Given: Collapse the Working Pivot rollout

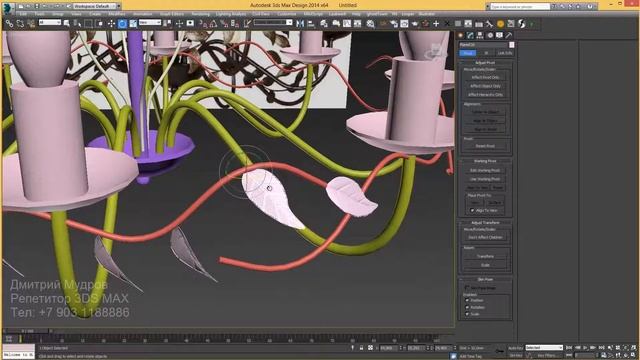Looking at the screenshot, I should tap(485, 161).
